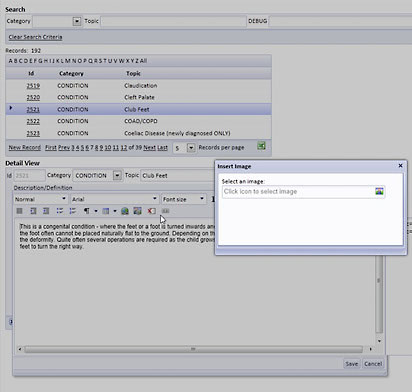Select the Cleft Palate topic cell
Image resolution: width=412 pixels, height=392 pixels.
tap(139, 97)
